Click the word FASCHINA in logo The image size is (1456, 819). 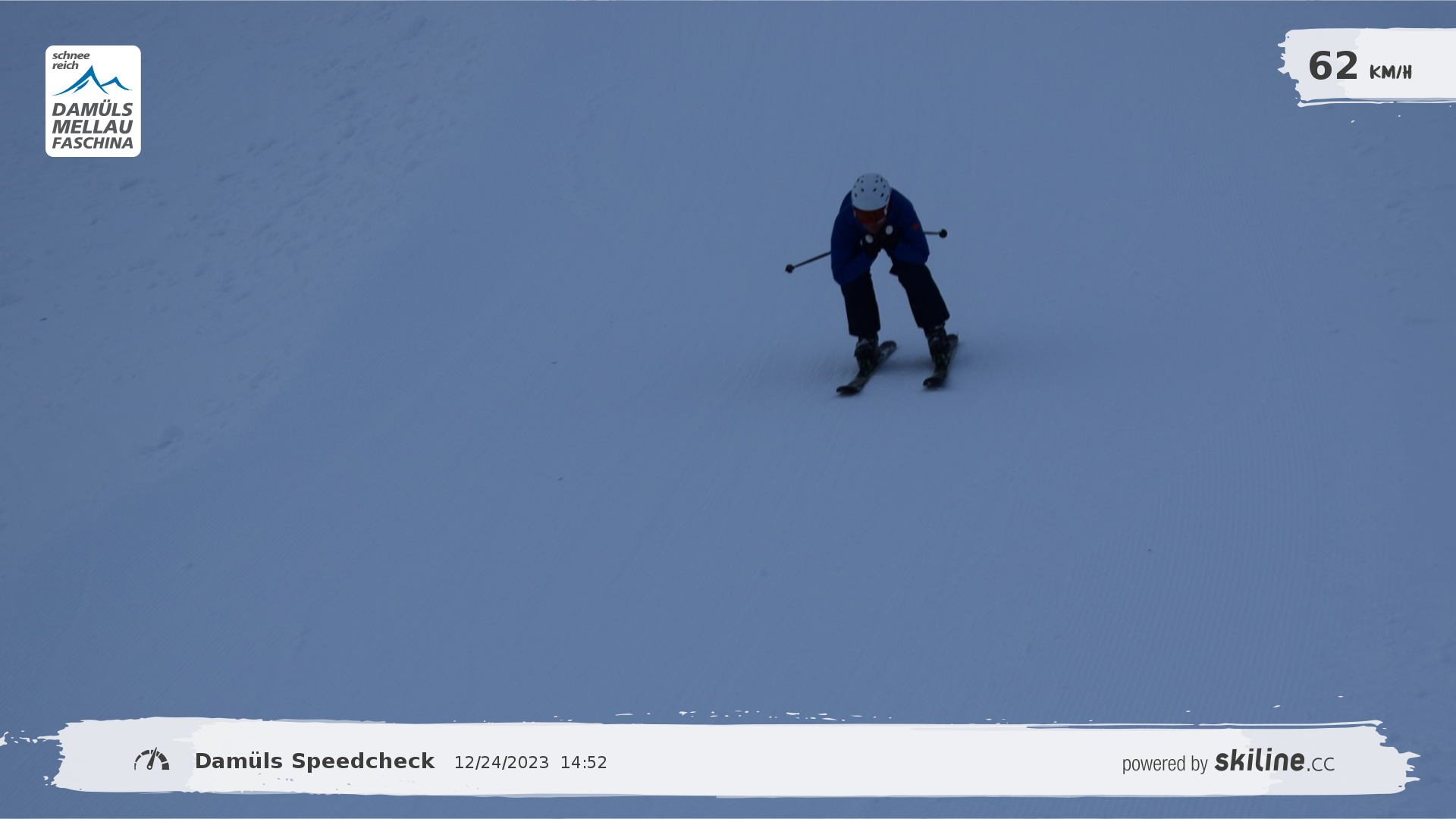tap(93, 143)
